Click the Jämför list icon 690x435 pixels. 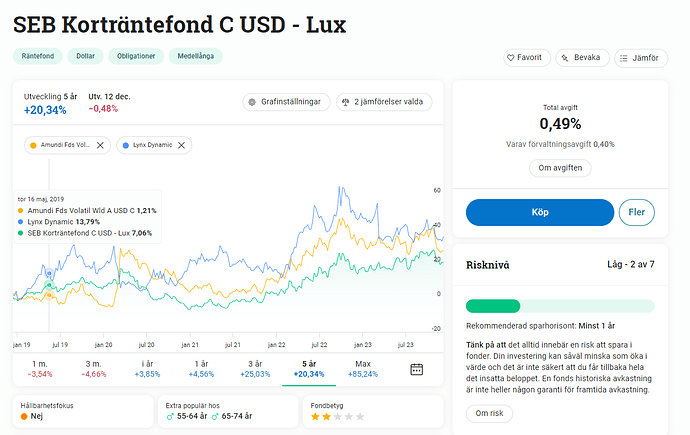(624, 58)
